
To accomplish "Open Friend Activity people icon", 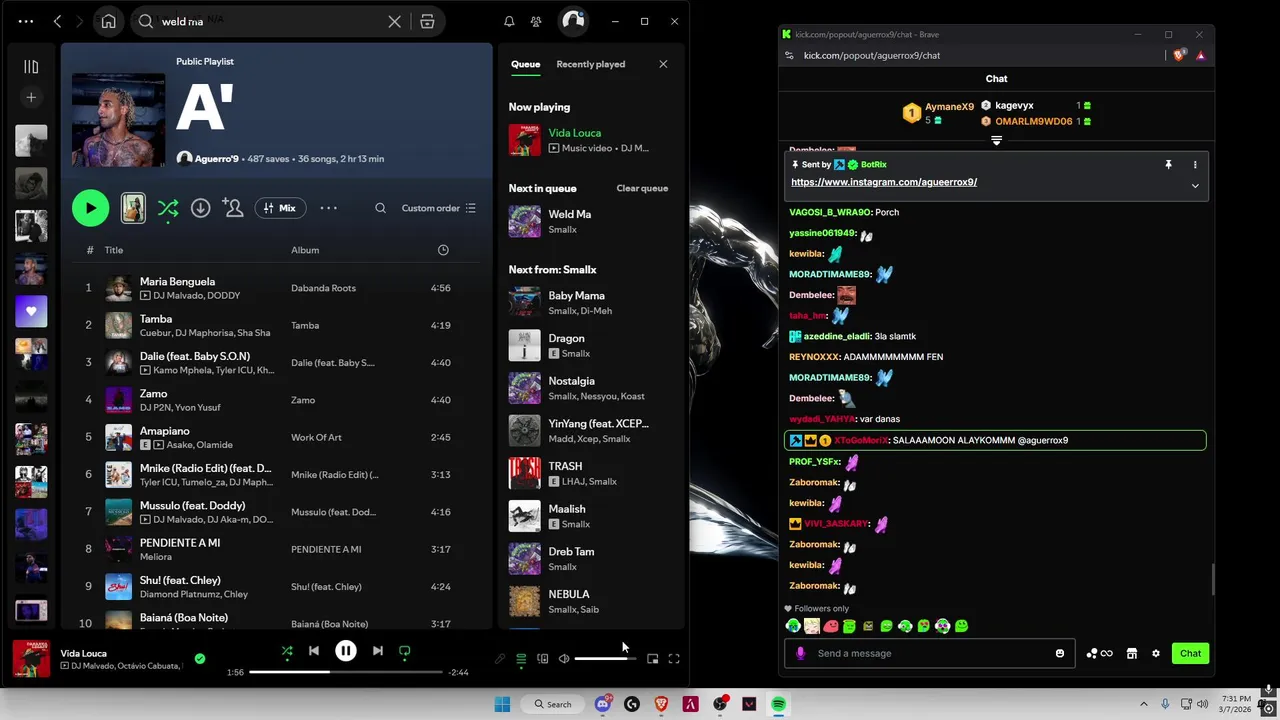I will pyautogui.click(x=536, y=21).
